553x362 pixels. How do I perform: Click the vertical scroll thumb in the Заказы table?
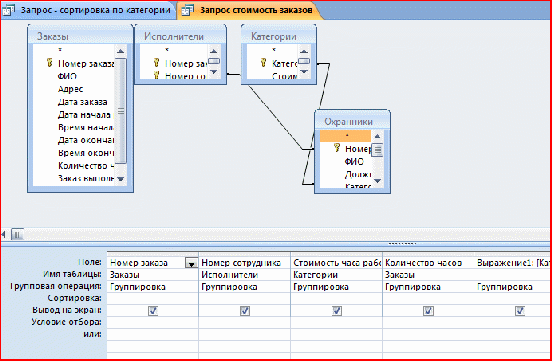coord(121,111)
